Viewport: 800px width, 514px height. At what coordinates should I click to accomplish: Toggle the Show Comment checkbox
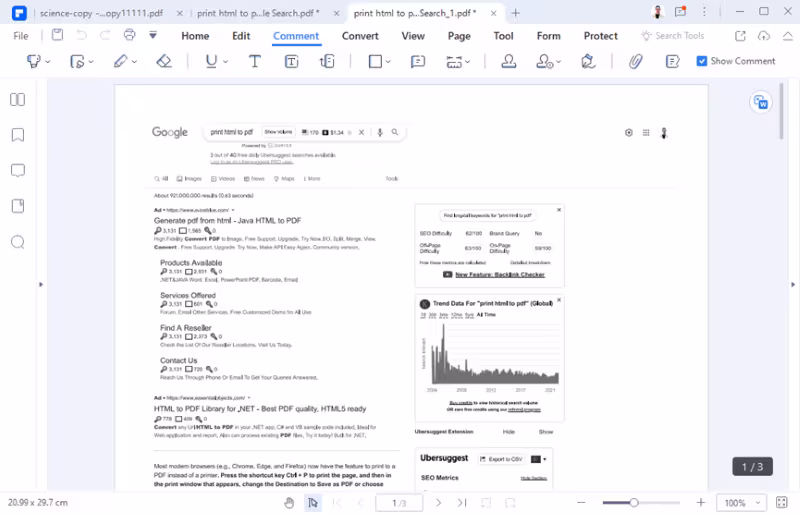(x=702, y=61)
